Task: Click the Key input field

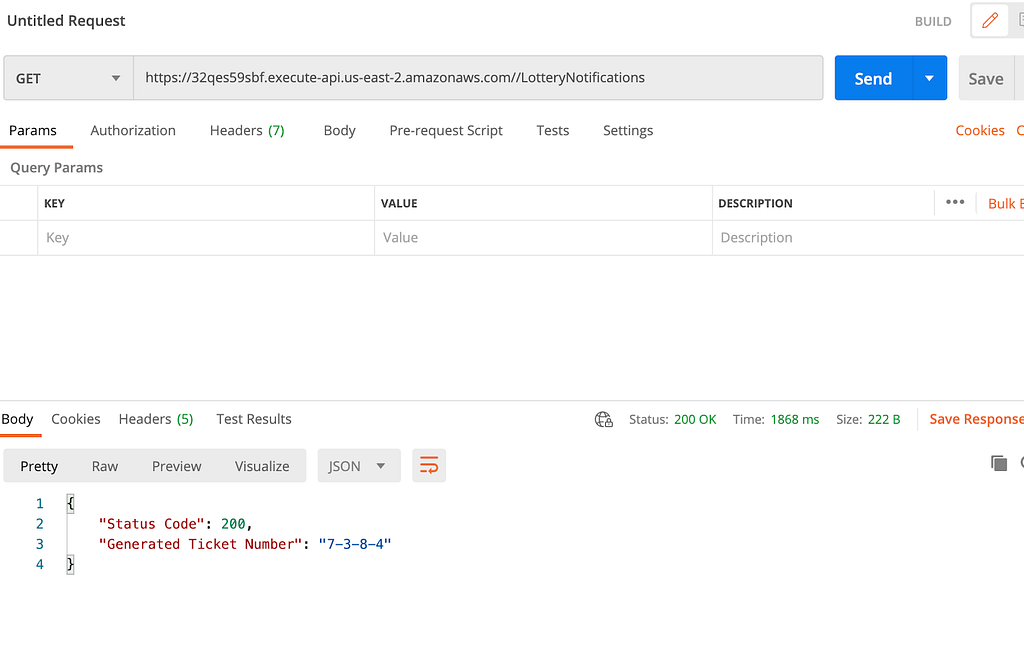Action: pos(206,238)
